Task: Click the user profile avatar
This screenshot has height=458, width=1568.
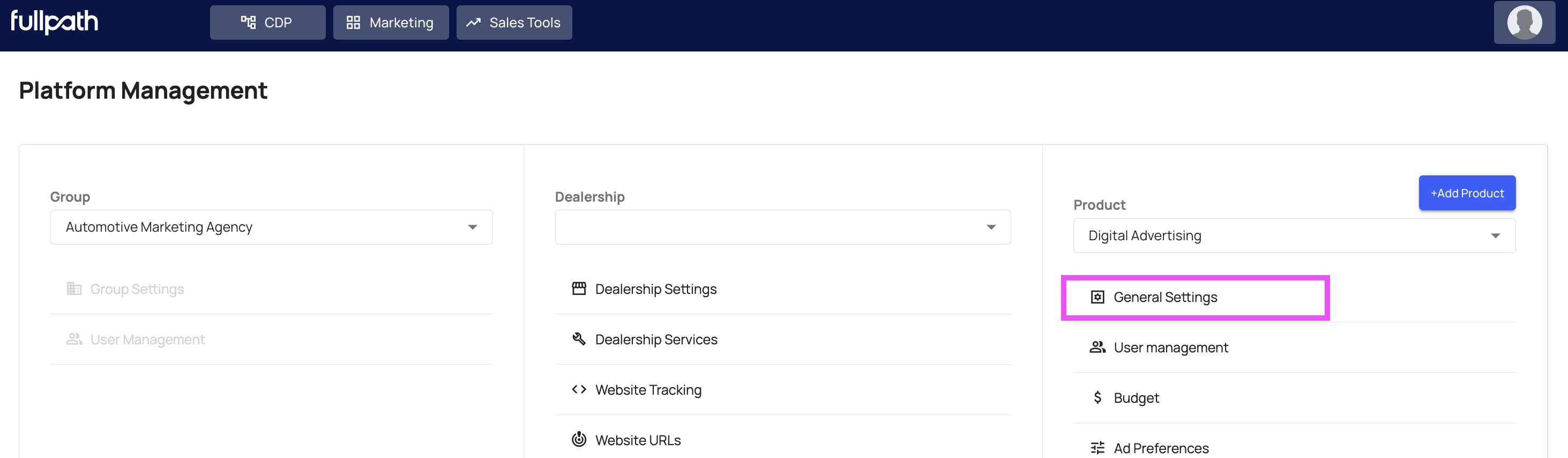Action: pyautogui.click(x=1524, y=23)
